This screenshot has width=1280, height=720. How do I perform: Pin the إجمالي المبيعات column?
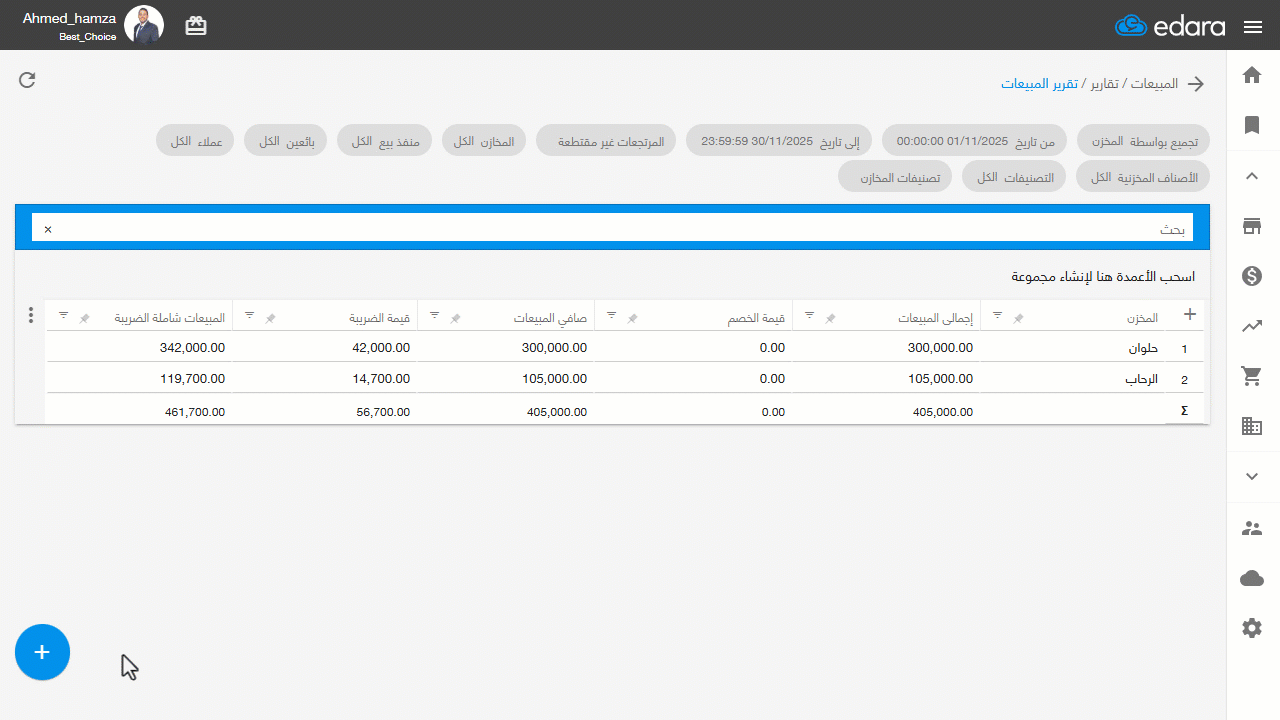[830, 318]
